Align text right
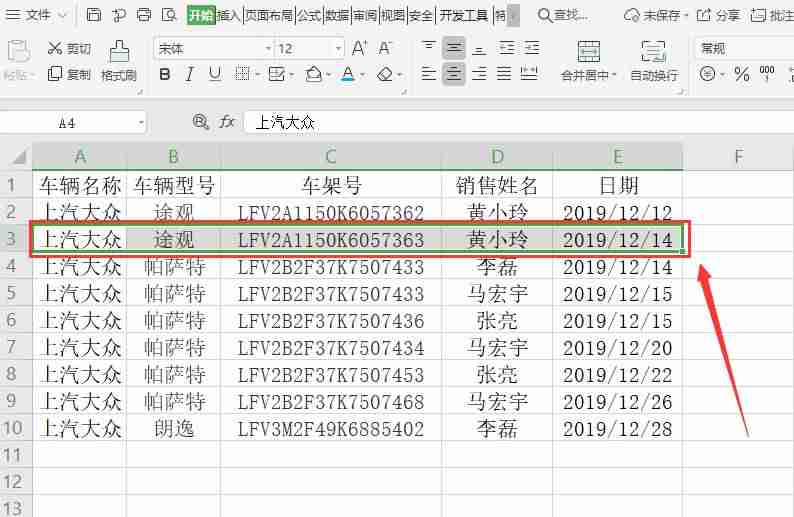This screenshot has width=794, height=517. click(x=479, y=74)
